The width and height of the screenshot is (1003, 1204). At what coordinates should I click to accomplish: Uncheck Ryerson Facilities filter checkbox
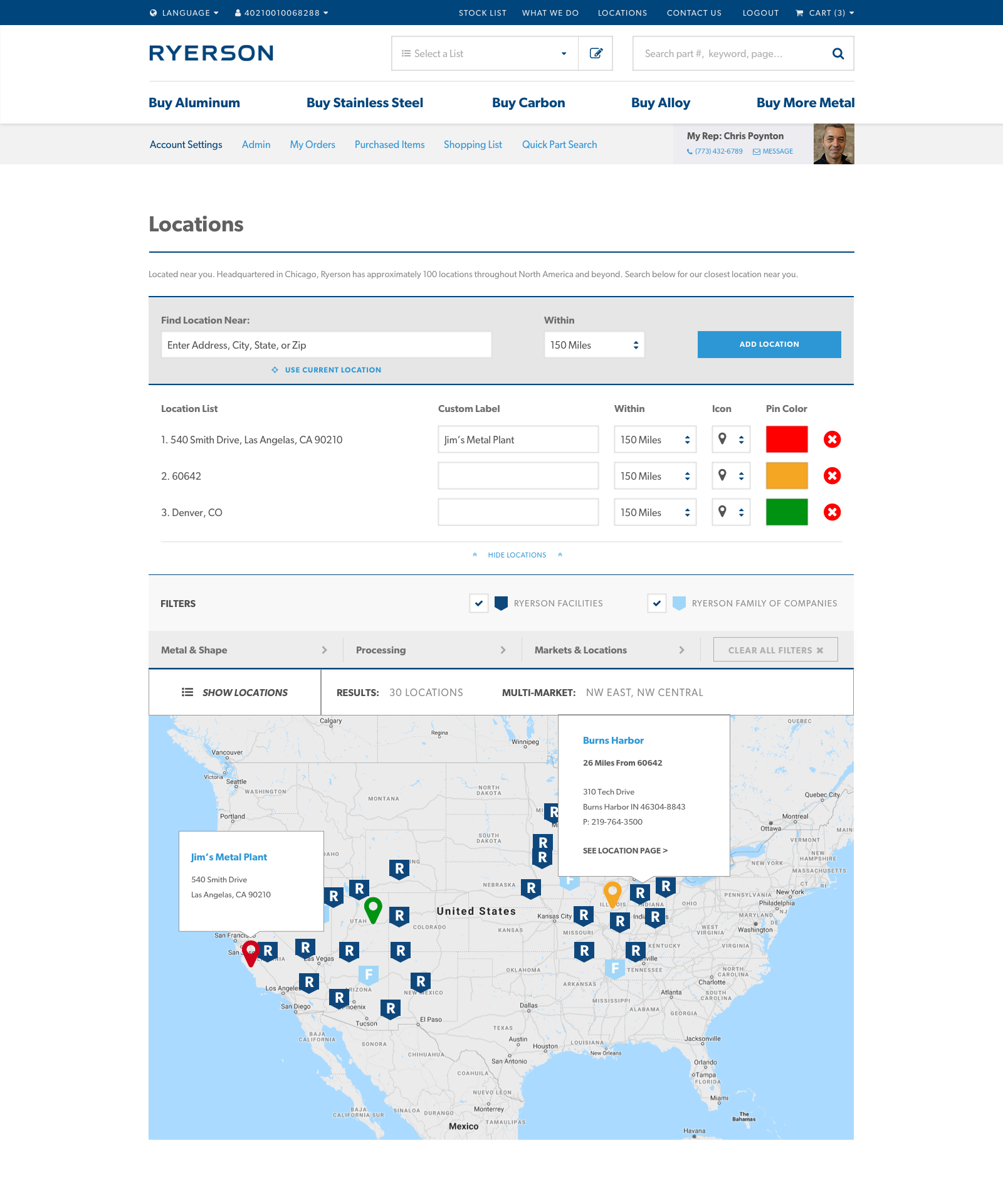click(479, 603)
